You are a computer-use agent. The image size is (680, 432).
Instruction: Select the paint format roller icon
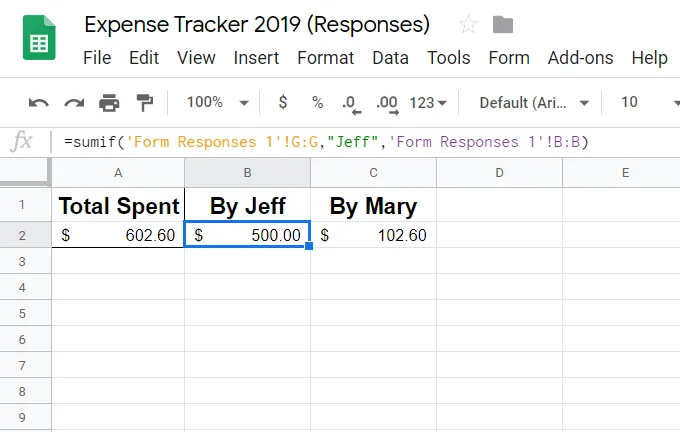(x=144, y=102)
